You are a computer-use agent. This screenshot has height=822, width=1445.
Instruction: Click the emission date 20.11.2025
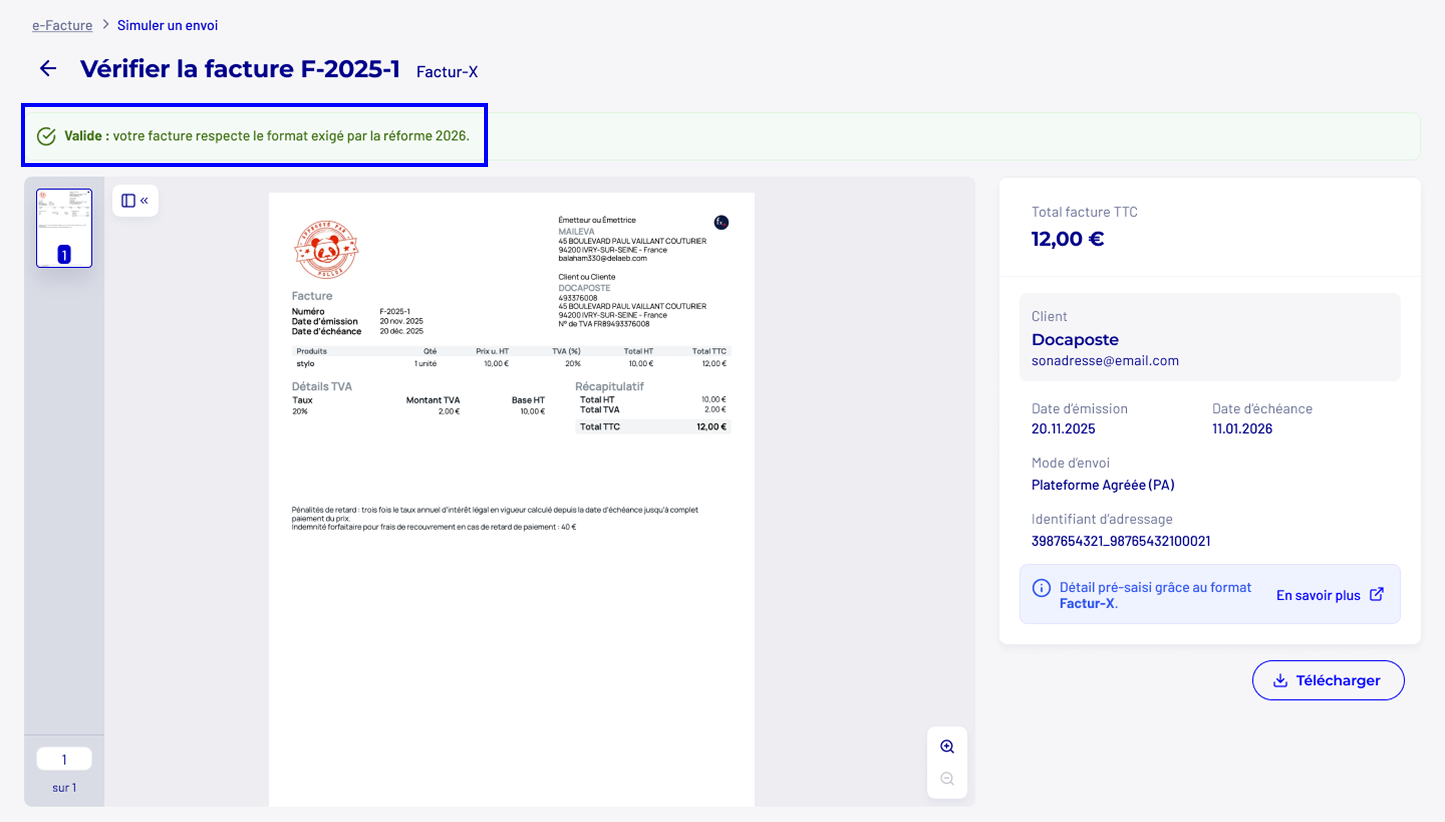coord(1063,429)
